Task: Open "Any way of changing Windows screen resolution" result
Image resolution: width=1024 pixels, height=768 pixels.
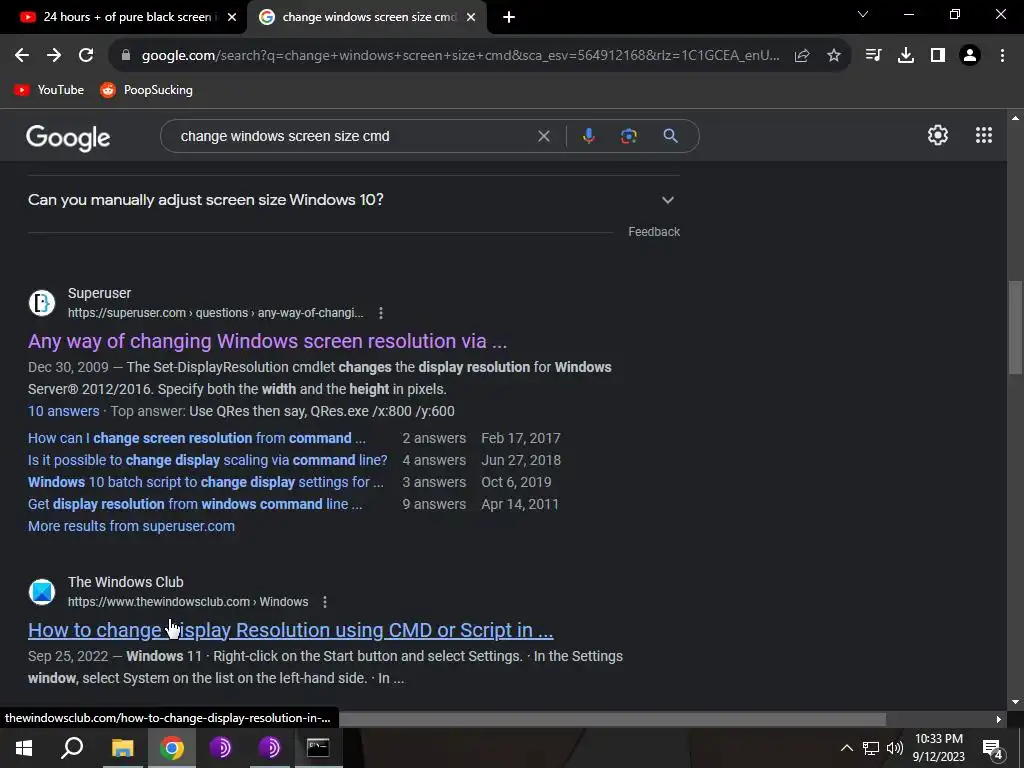Action: (x=268, y=341)
